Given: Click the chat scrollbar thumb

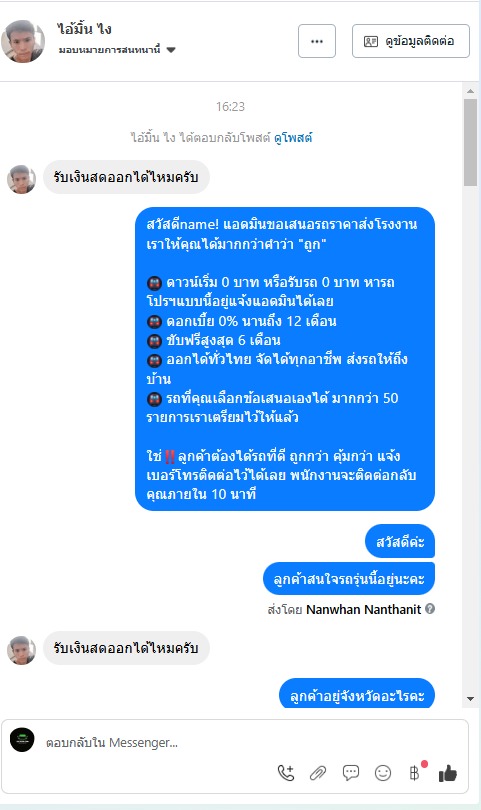Looking at the screenshot, I should point(470,142).
